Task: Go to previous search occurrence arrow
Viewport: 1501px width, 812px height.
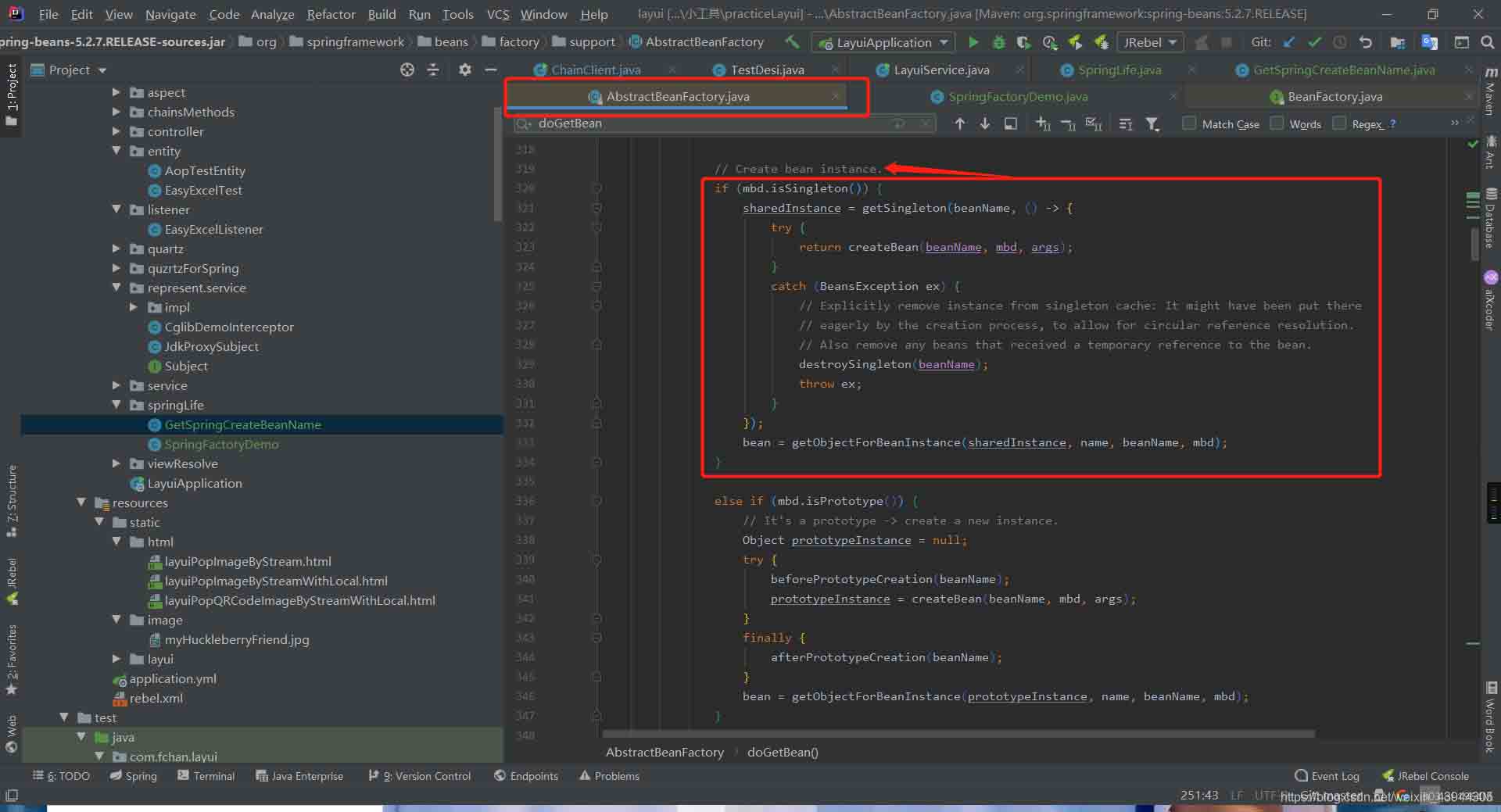Action: tap(960, 123)
